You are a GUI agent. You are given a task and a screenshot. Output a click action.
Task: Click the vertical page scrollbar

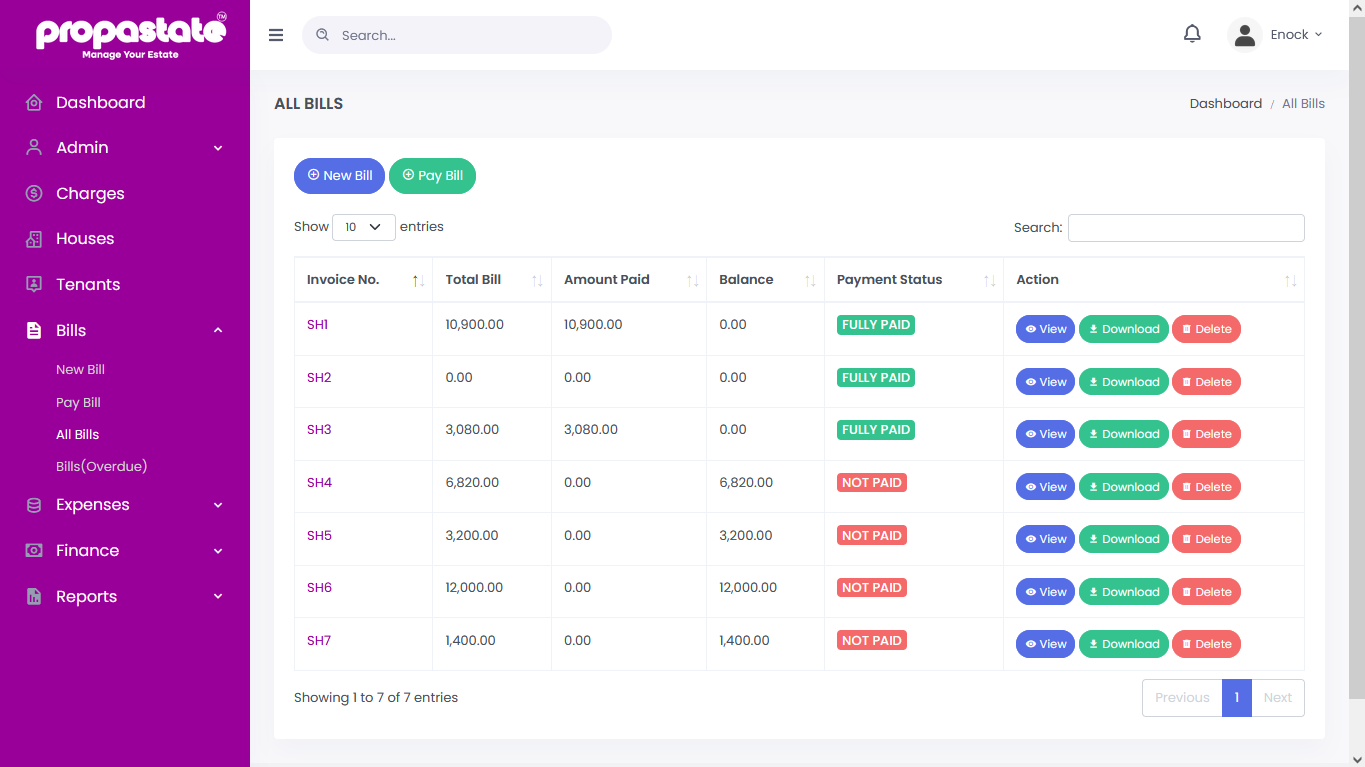[1357, 350]
